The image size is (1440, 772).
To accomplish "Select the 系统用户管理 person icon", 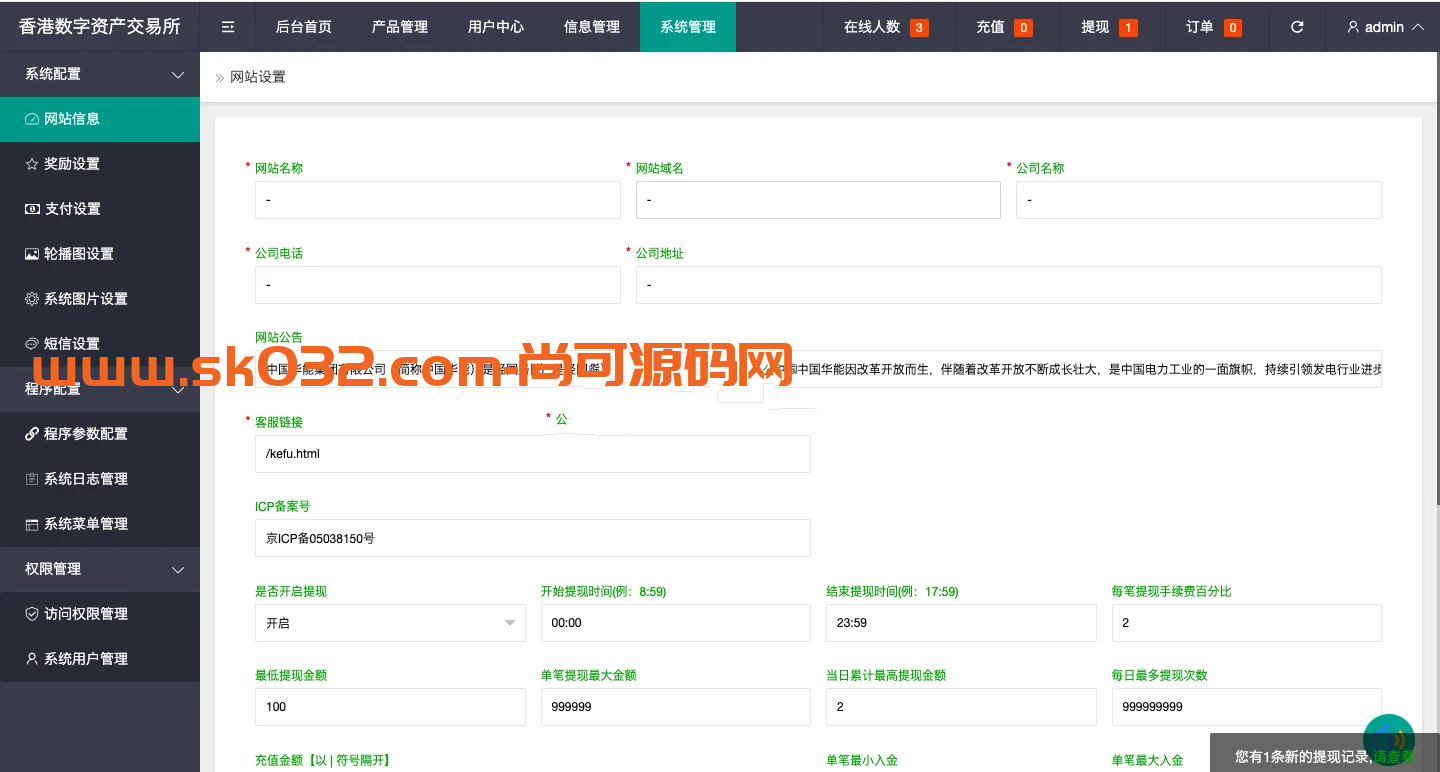I will click(x=32, y=659).
